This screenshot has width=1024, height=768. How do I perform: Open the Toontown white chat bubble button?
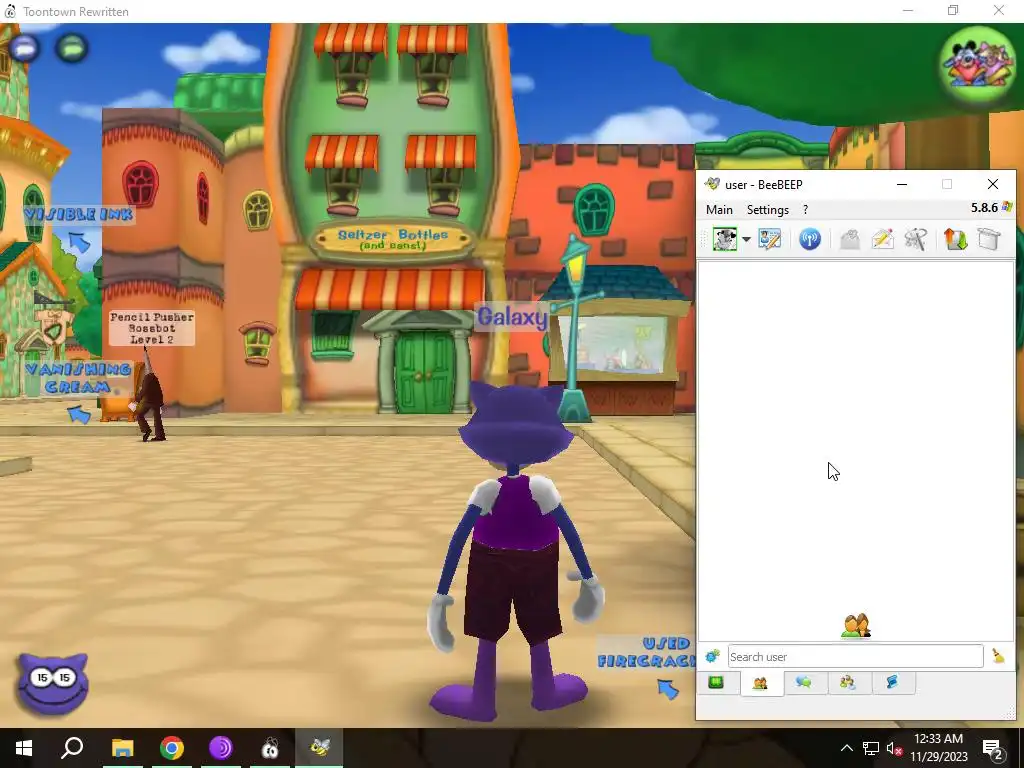24,48
